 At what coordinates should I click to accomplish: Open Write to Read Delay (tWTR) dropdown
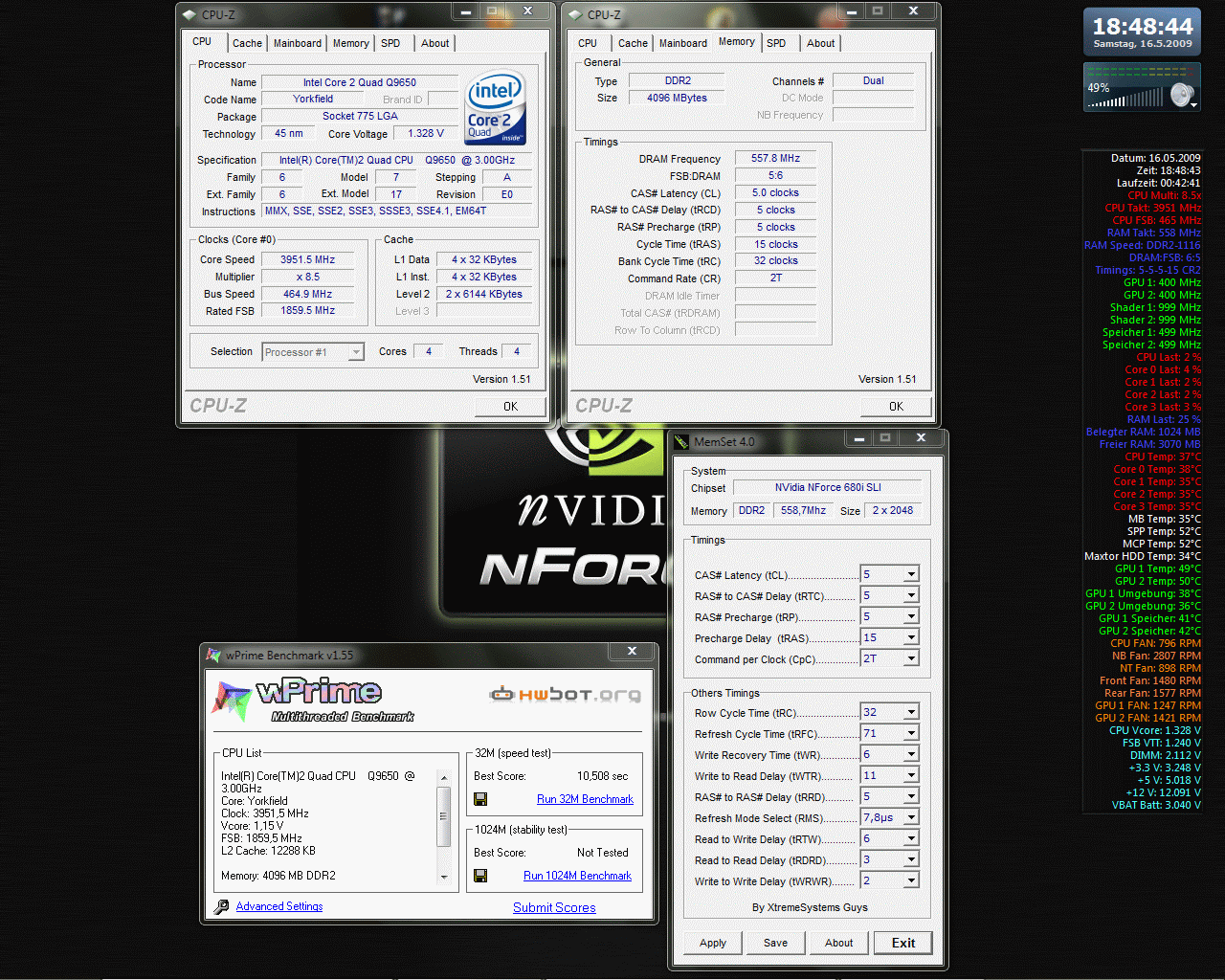point(911,775)
